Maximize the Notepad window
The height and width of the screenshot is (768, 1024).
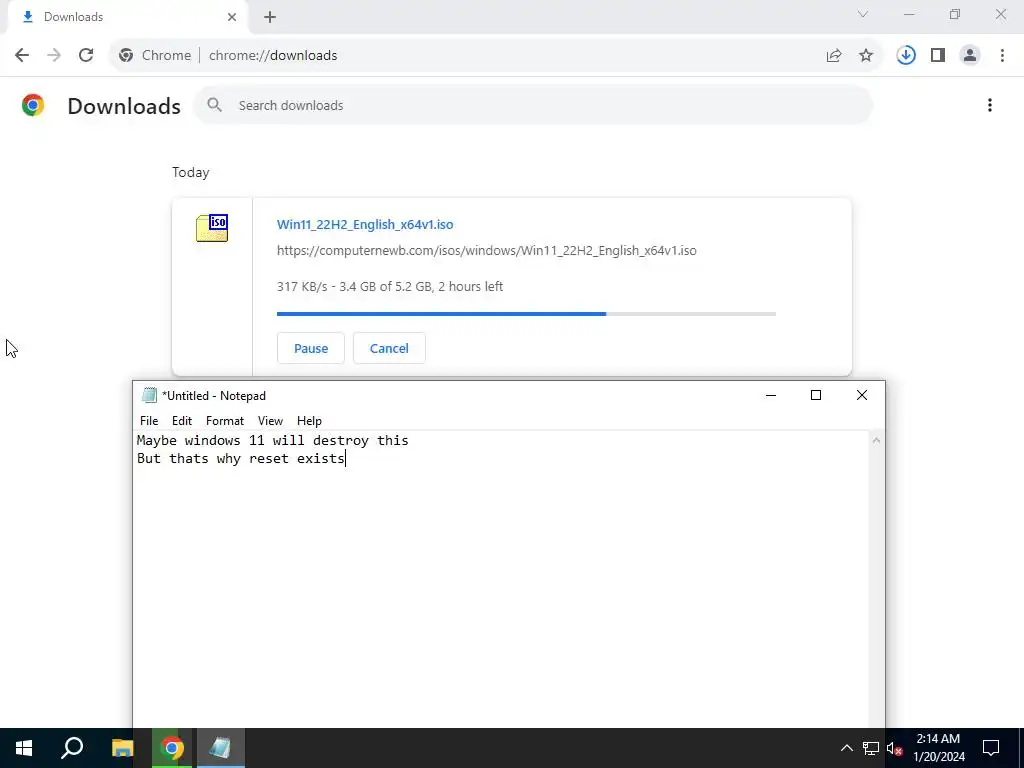[816, 395]
